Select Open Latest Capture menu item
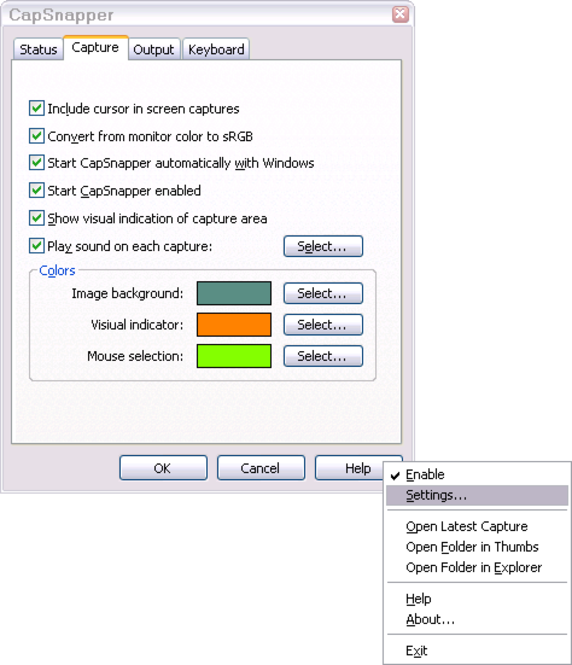Viewport: 572px width, 665px height. (x=477, y=526)
